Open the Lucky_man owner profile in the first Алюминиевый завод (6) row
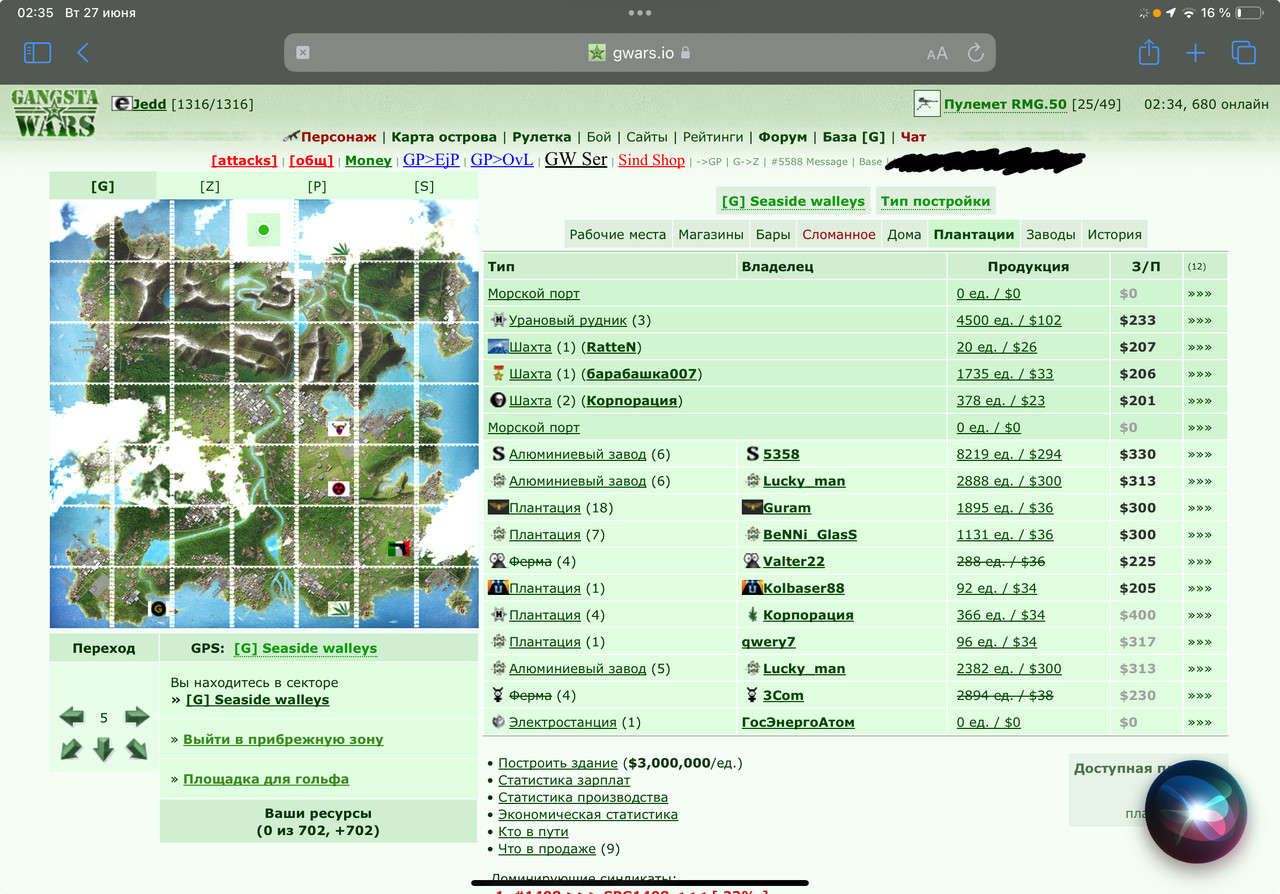This screenshot has width=1280, height=894. 804,481
